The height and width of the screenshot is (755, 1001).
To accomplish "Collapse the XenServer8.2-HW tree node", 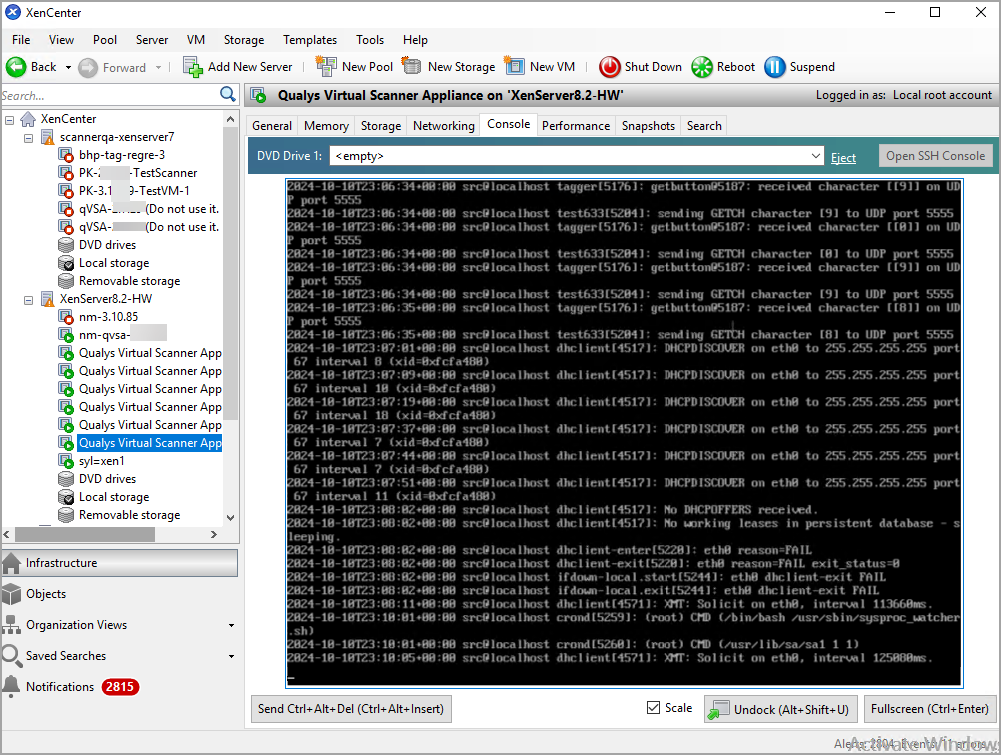I will [28, 299].
